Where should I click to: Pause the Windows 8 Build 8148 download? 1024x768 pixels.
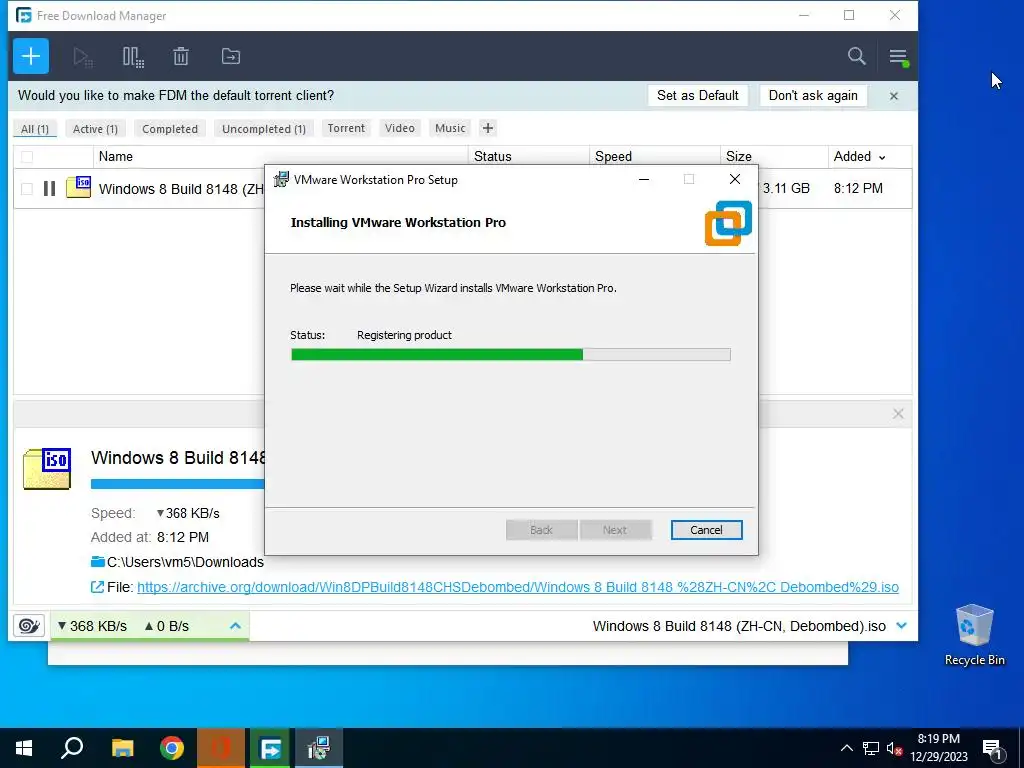click(49, 189)
